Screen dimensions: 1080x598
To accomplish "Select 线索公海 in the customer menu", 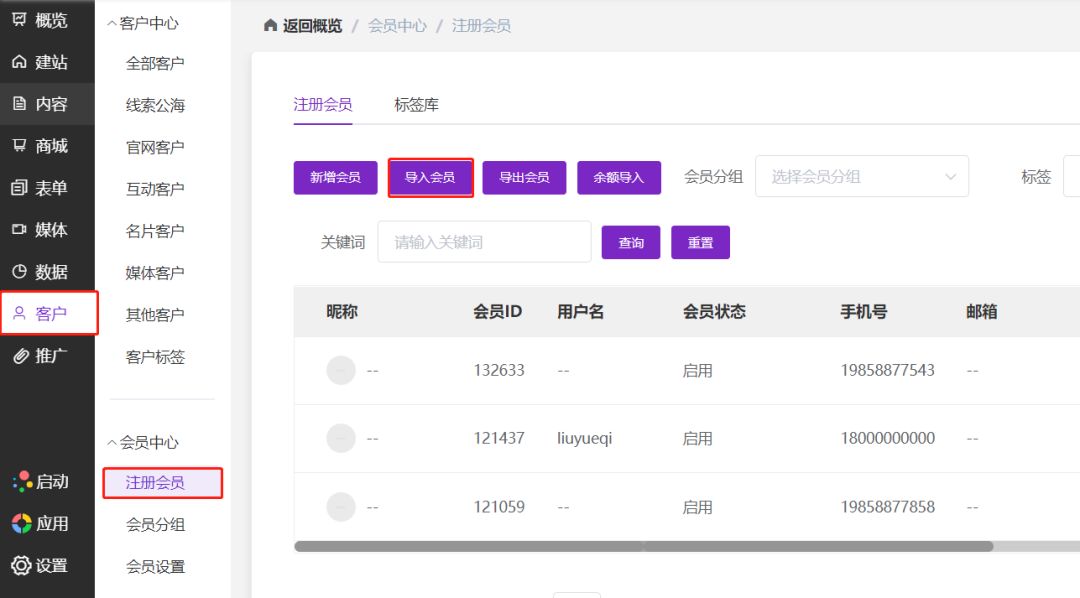I will tap(155, 105).
